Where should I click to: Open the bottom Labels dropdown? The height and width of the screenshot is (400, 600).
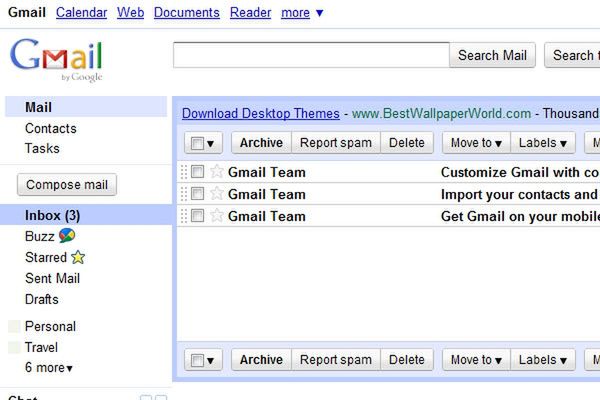[x=543, y=360]
